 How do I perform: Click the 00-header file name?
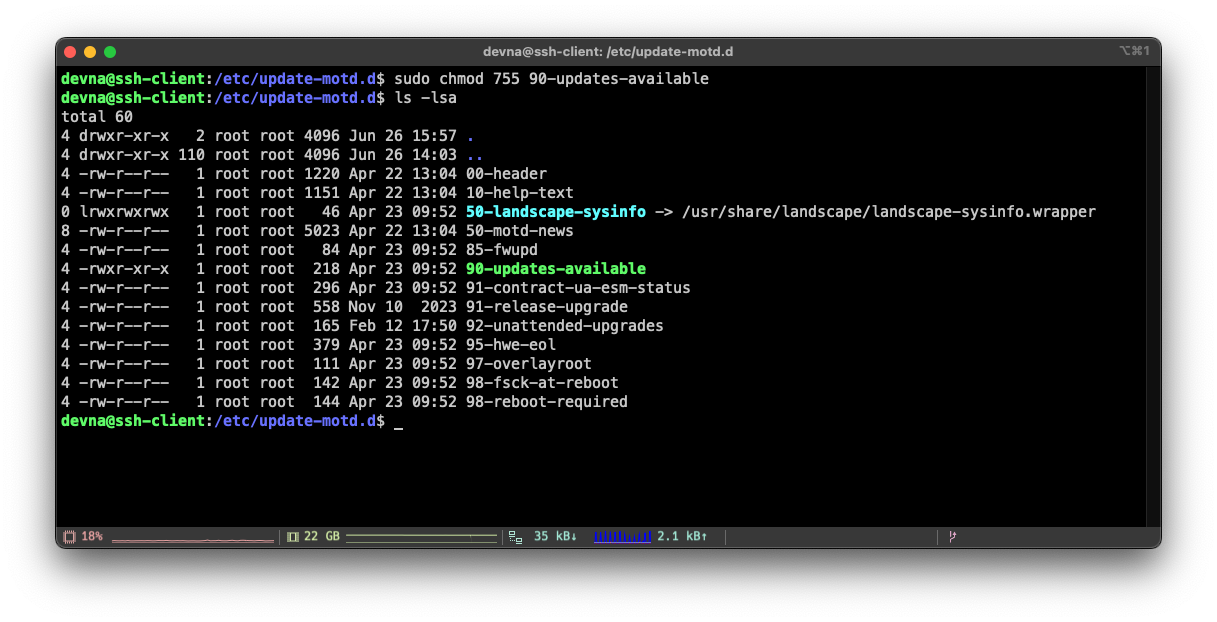[506, 174]
